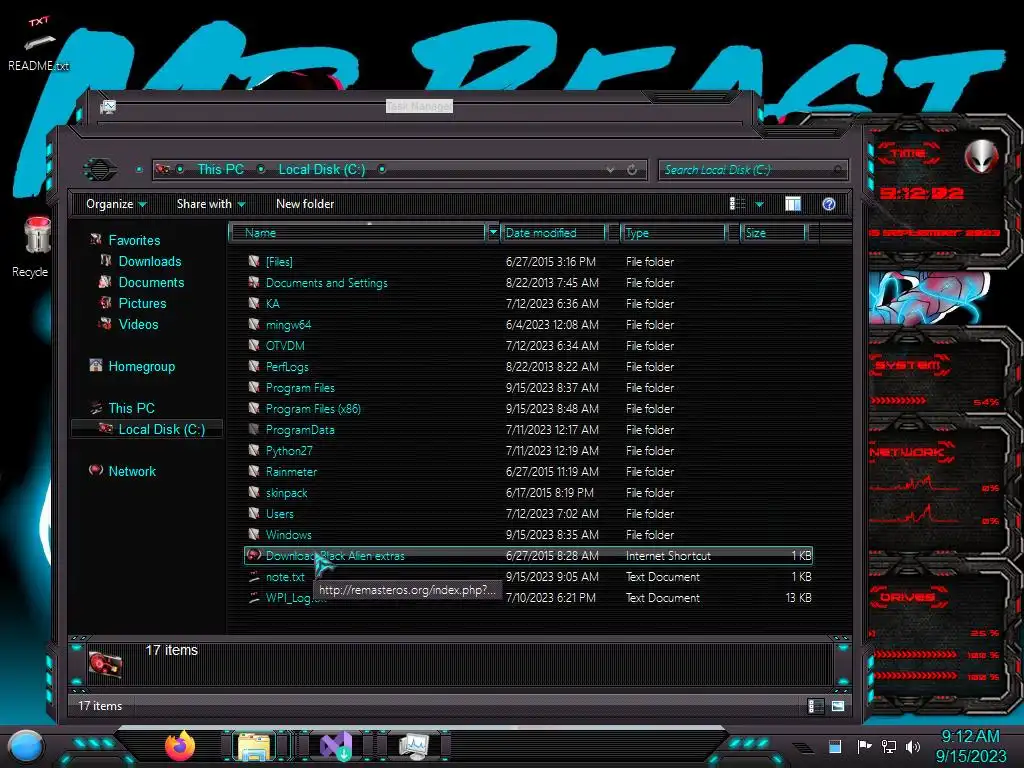Select This PC in navigation pane
Image resolution: width=1024 pixels, height=768 pixels.
tap(131, 408)
